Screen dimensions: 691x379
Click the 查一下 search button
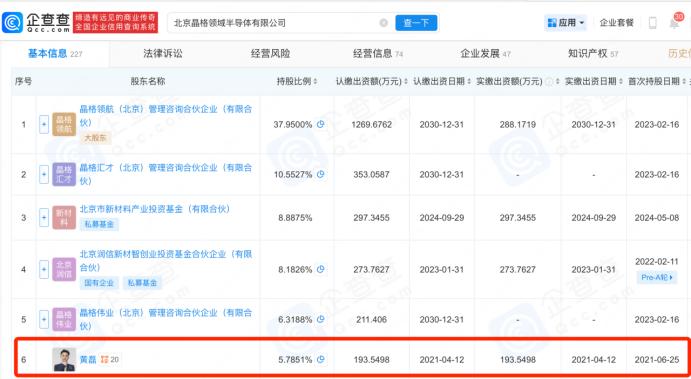[416, 23]
